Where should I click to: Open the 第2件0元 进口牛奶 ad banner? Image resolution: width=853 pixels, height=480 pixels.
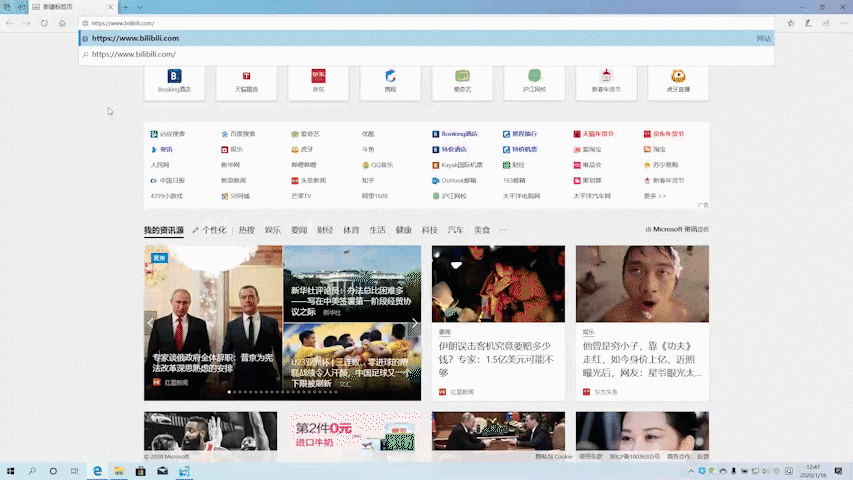(355, 433)
